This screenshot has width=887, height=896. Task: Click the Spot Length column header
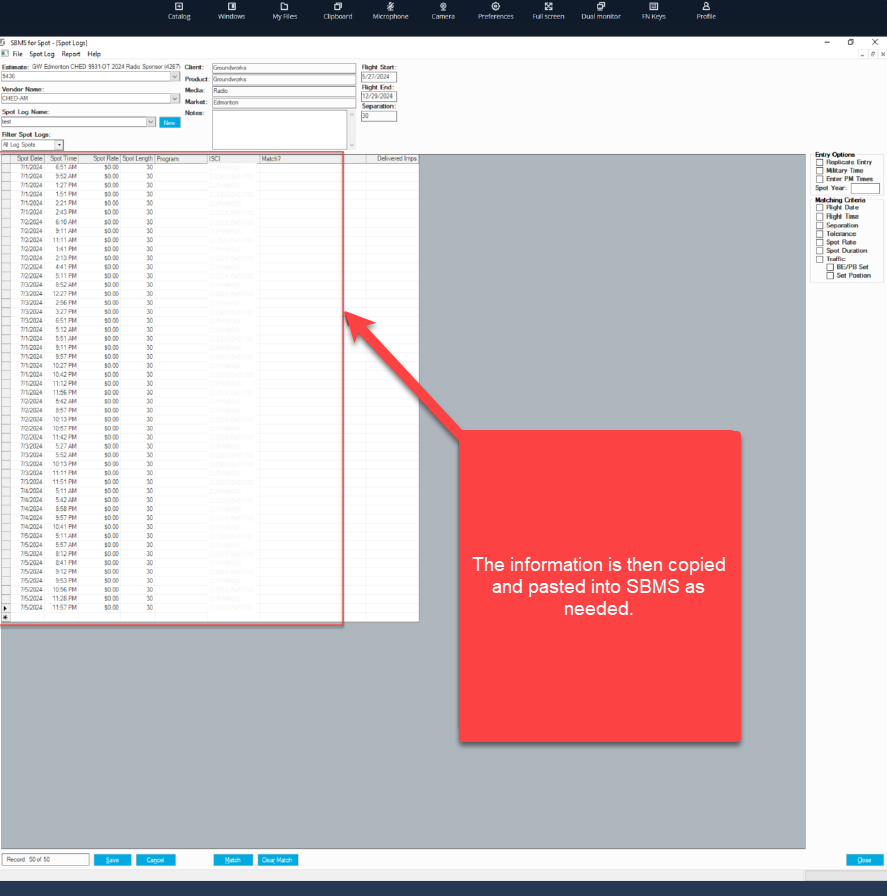click(138, 159)
